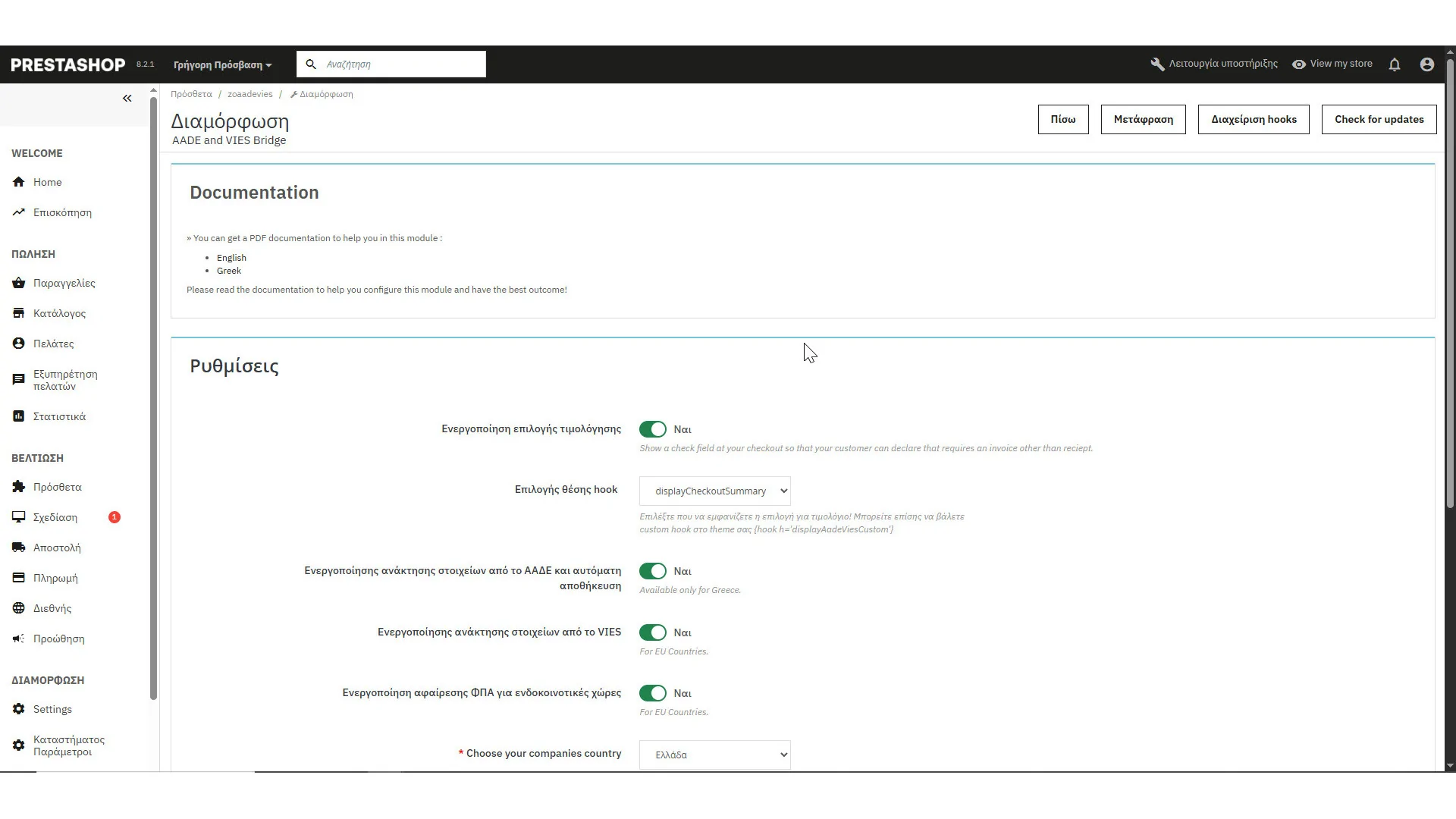
Task: Click the Παραγγελίες basket icon
Action: pyautogui.click(x=19, y=283)
